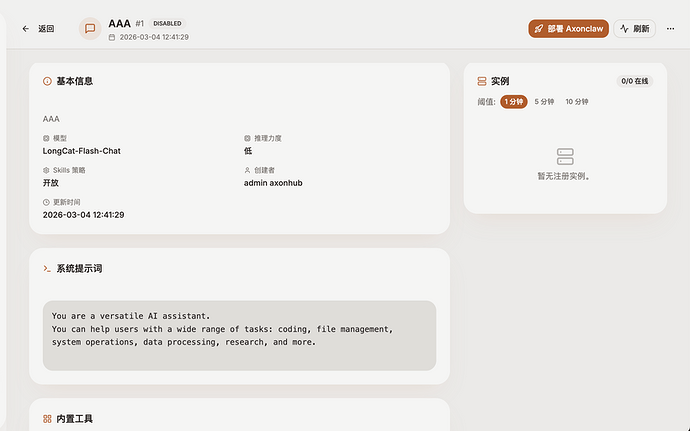Click the 0/0 在线 status badge
This screenshot has width=690, height=431.
click(635, 81)
